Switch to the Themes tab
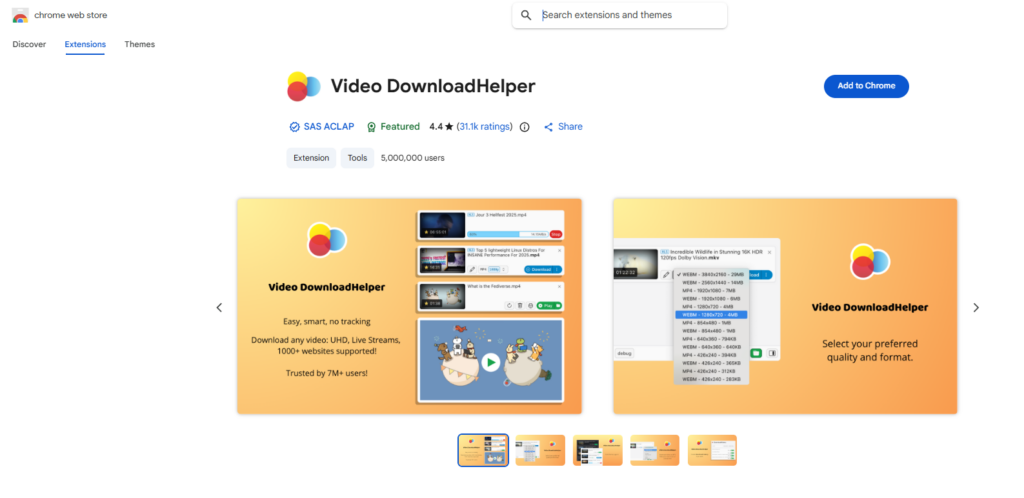Viewport: 1024px width, 498px height. pos(140,44)
